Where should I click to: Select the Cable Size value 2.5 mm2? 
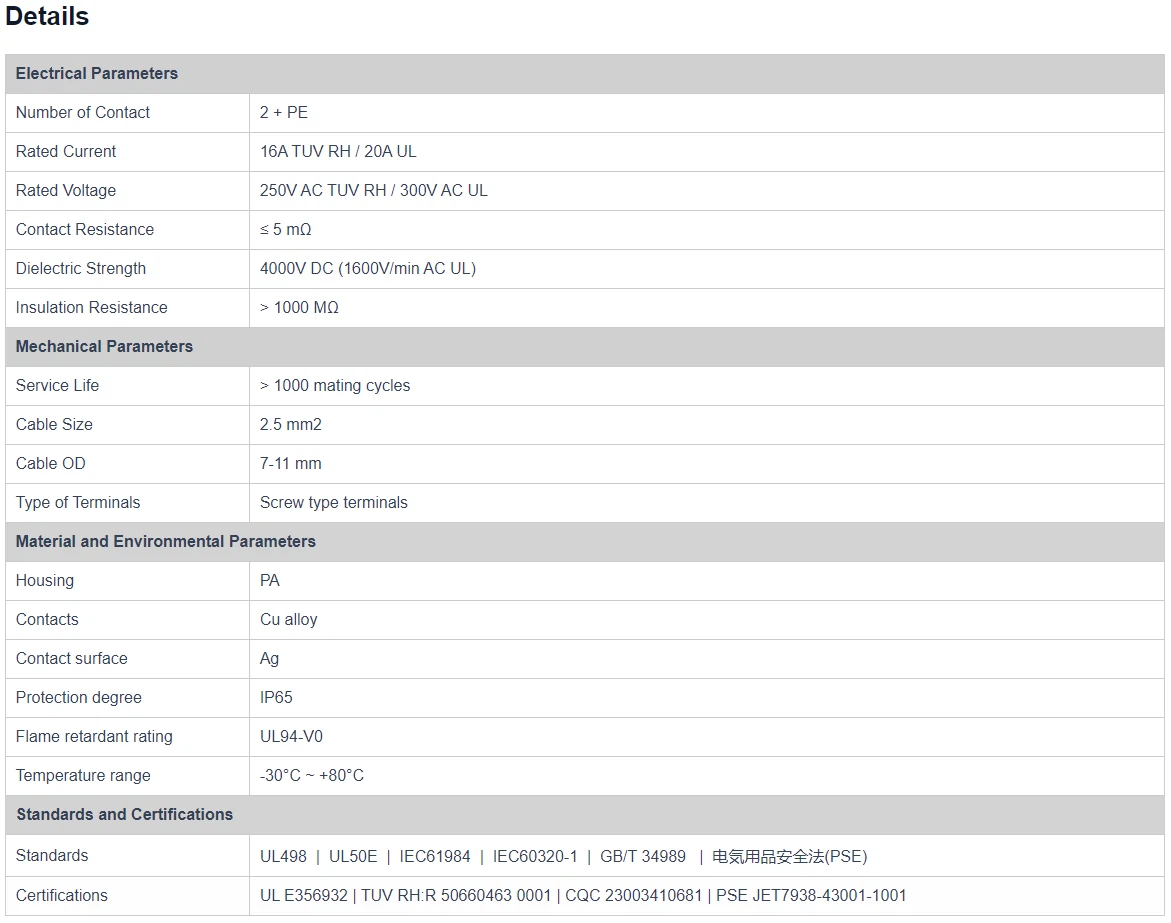[x=291, y=424]
